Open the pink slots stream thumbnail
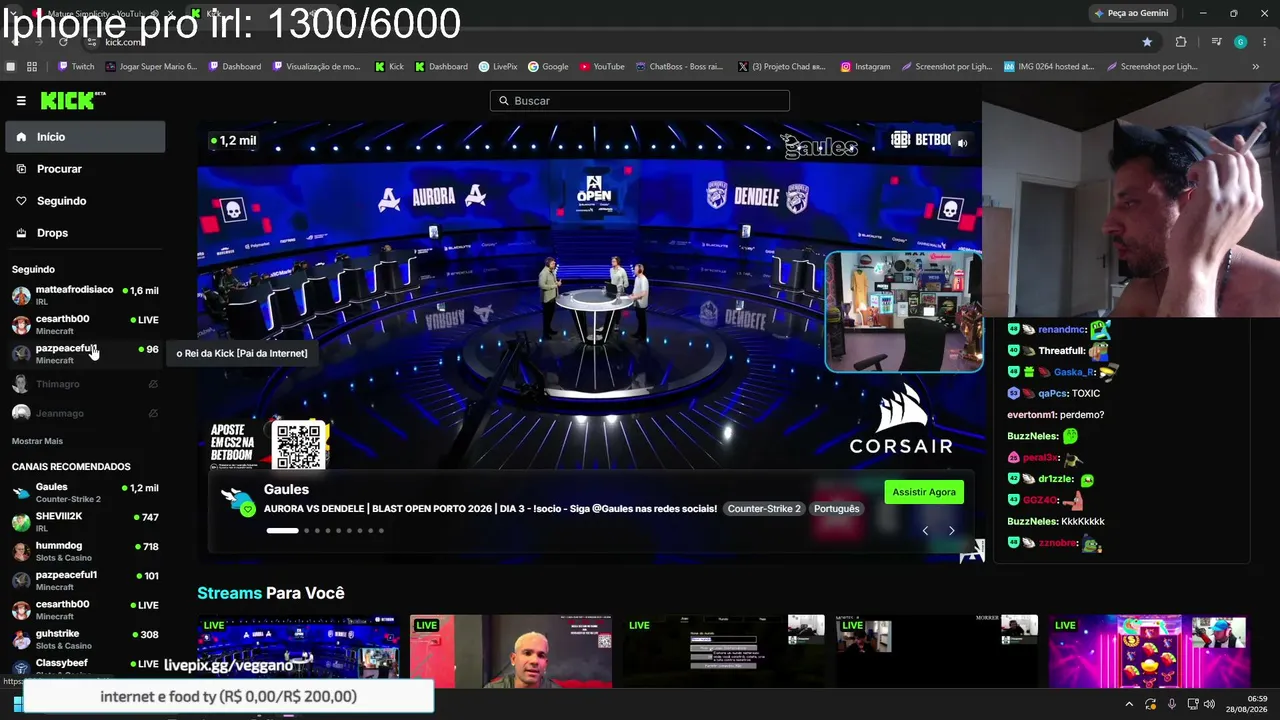 (1148, 652)
